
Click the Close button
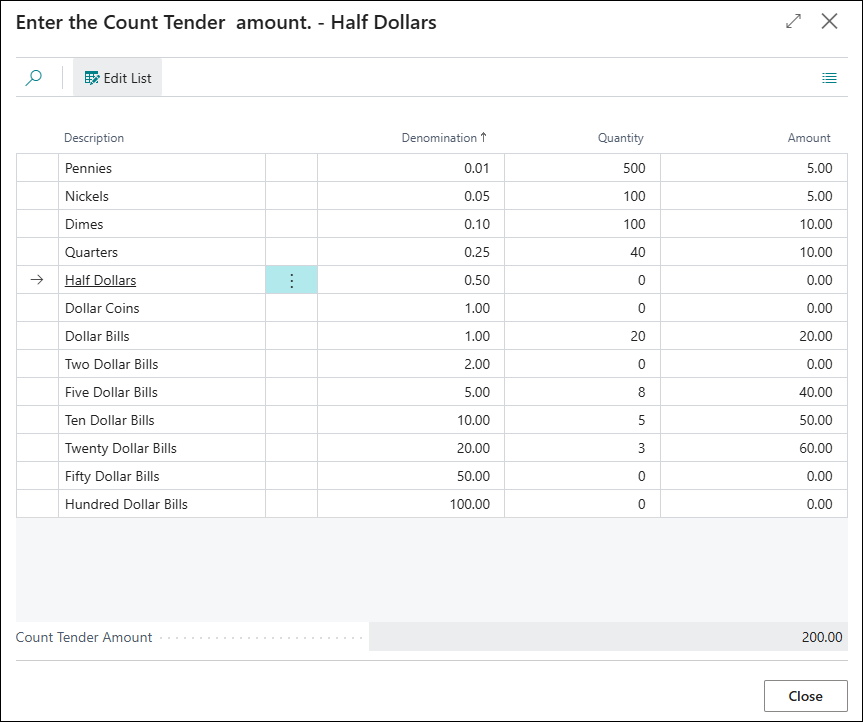point(805,696)
